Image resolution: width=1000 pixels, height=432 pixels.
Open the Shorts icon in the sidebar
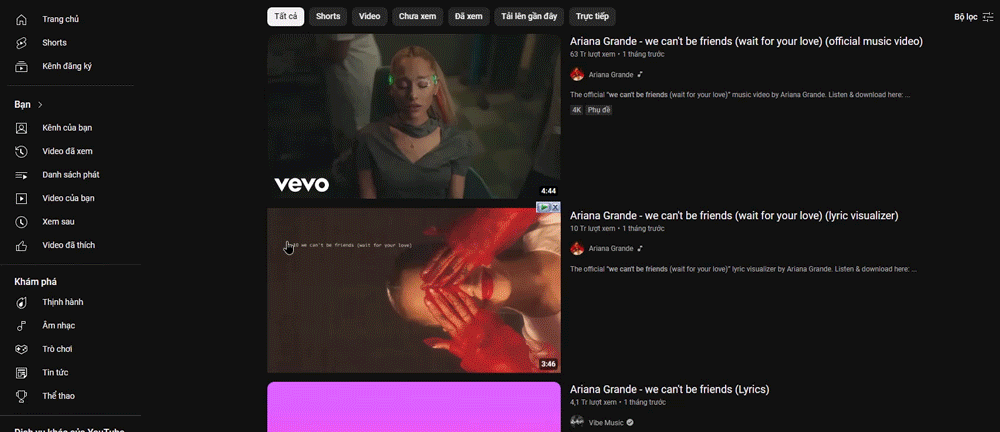coord(21,43)
